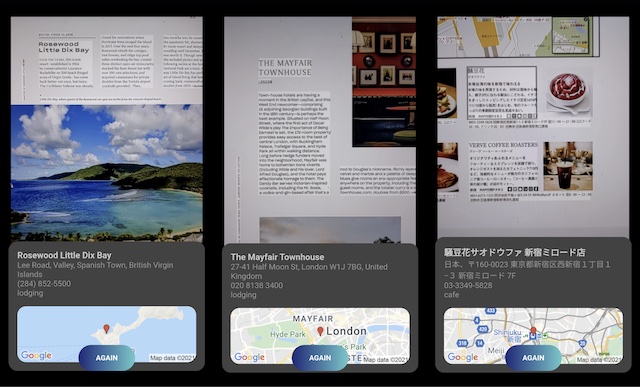Click route marker 420 on the Tokyo map
This screenshot has width=640, height=387.
click(482, 329)
